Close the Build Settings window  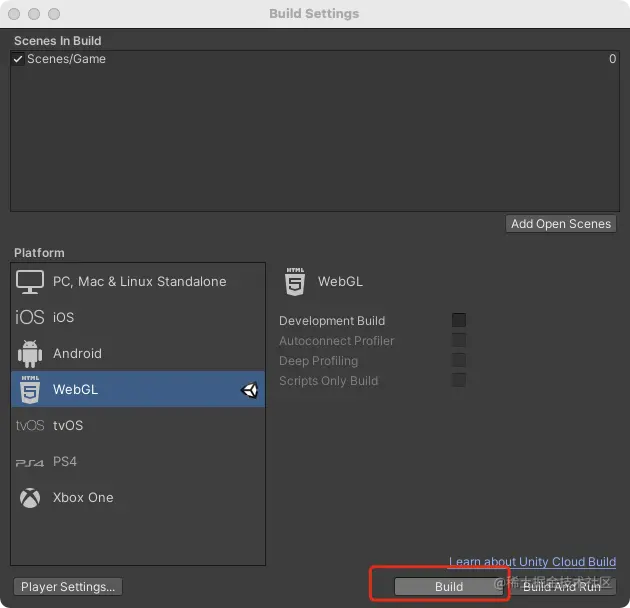click(14, 14)
